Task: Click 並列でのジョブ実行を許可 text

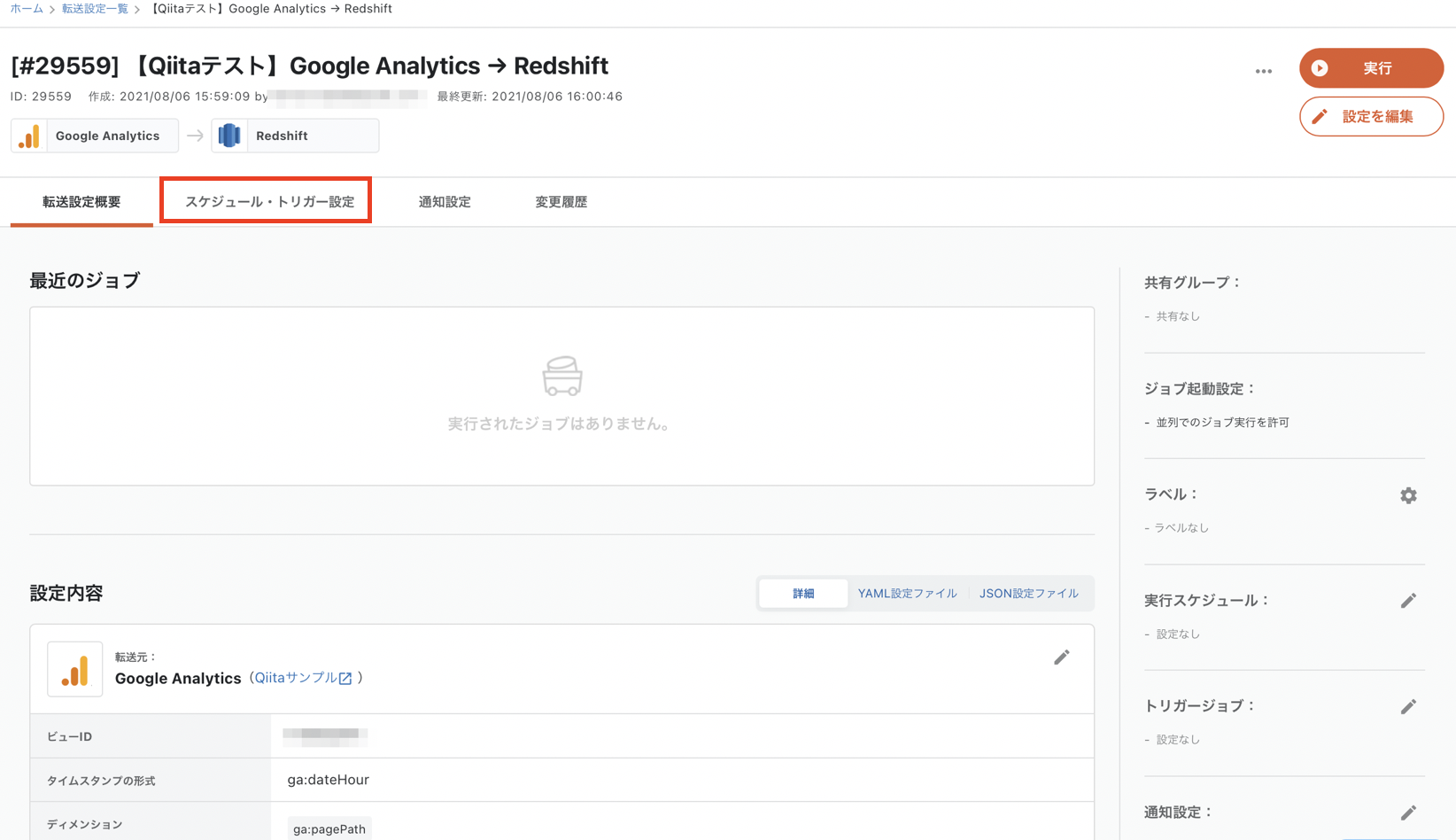Action: tap(1222, 423)
